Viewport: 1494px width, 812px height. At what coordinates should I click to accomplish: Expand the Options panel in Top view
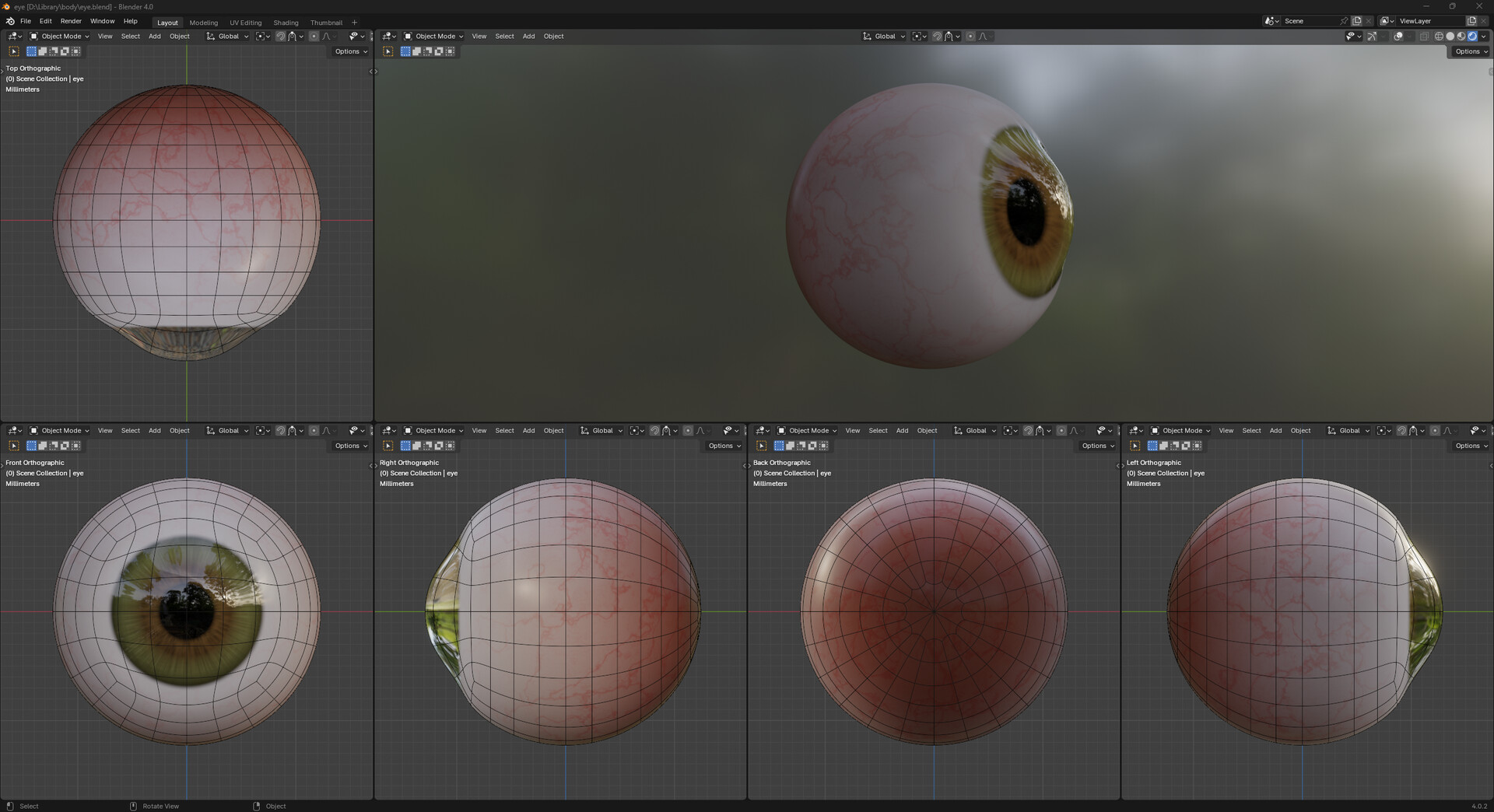(x=350, y=51)
